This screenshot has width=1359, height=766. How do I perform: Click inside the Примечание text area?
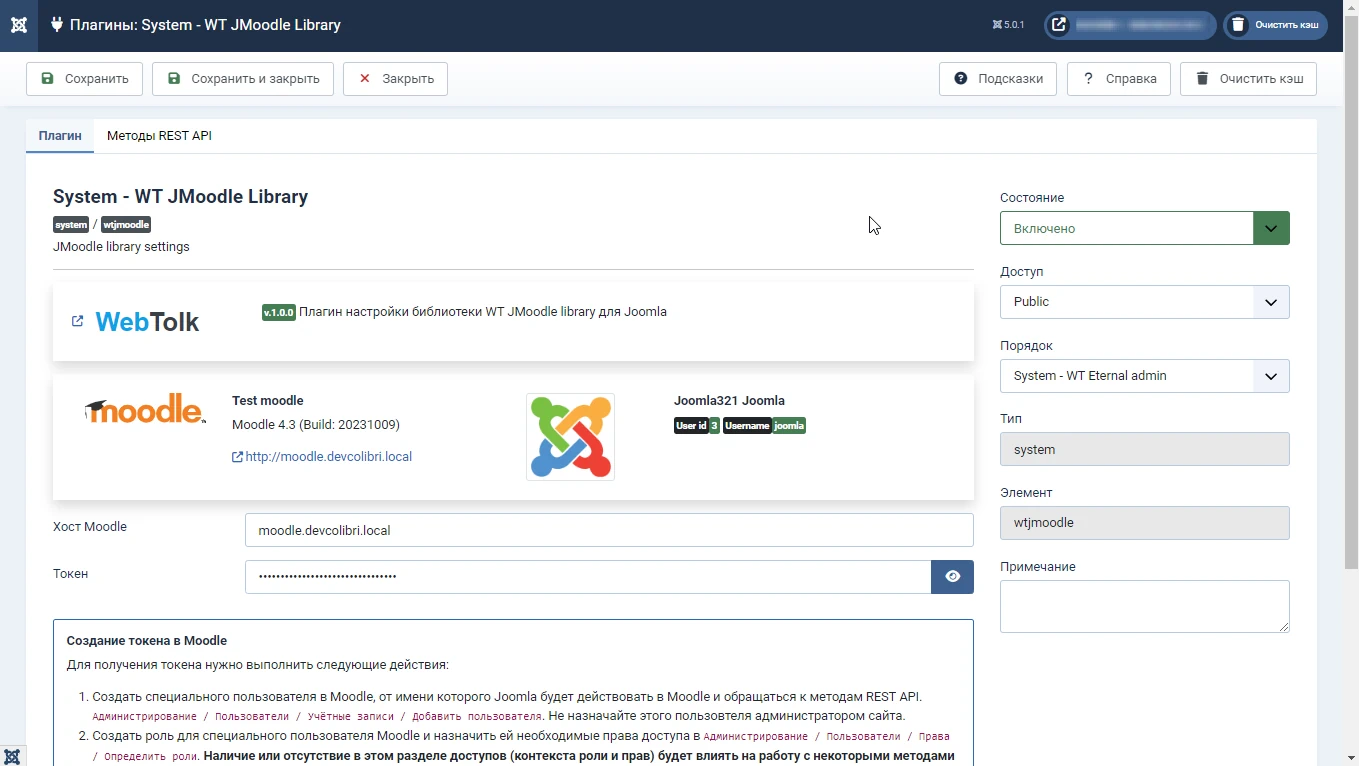coord(1143,605)
